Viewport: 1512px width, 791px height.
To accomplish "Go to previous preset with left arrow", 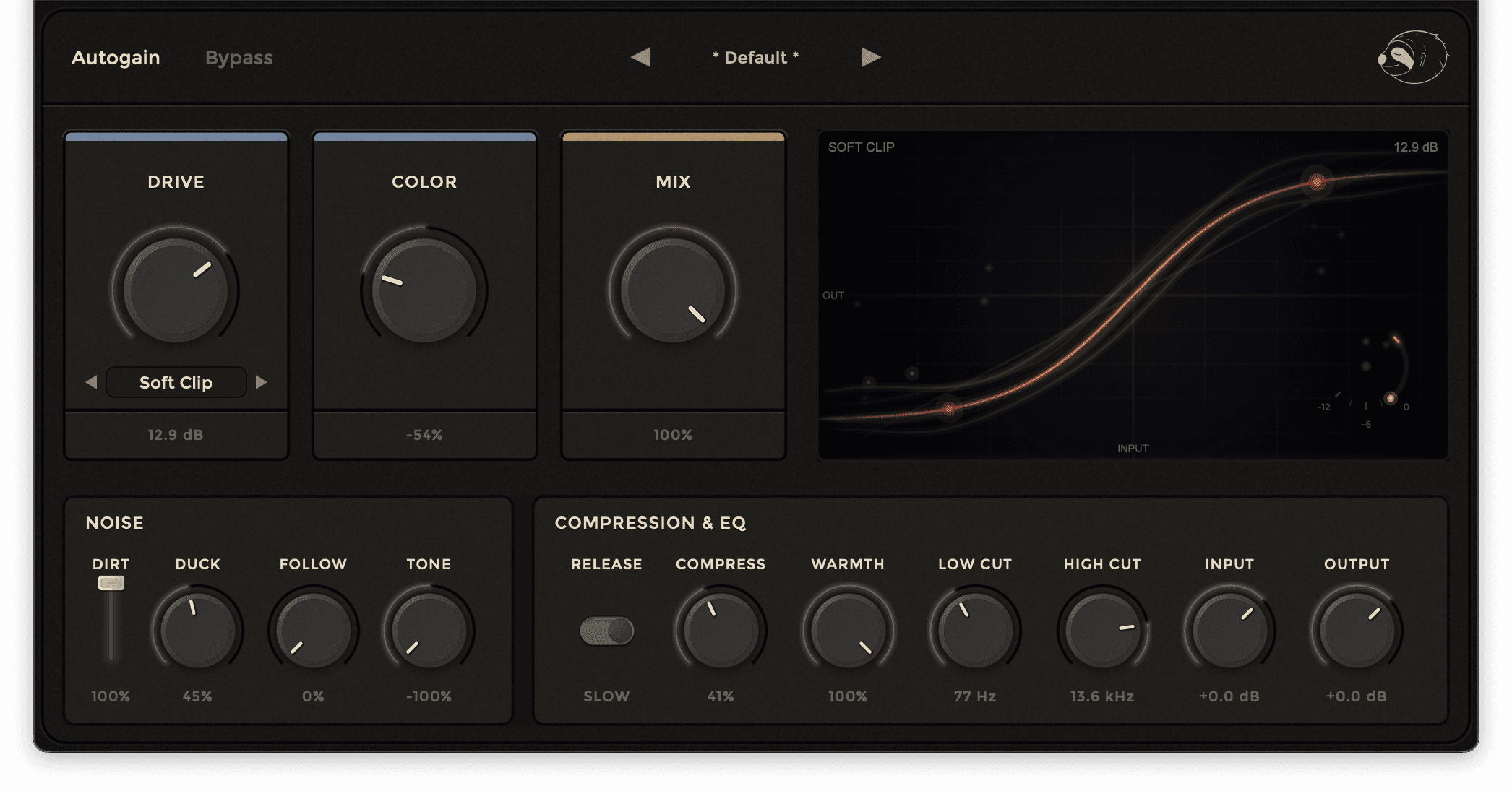I will coord(640,57).
